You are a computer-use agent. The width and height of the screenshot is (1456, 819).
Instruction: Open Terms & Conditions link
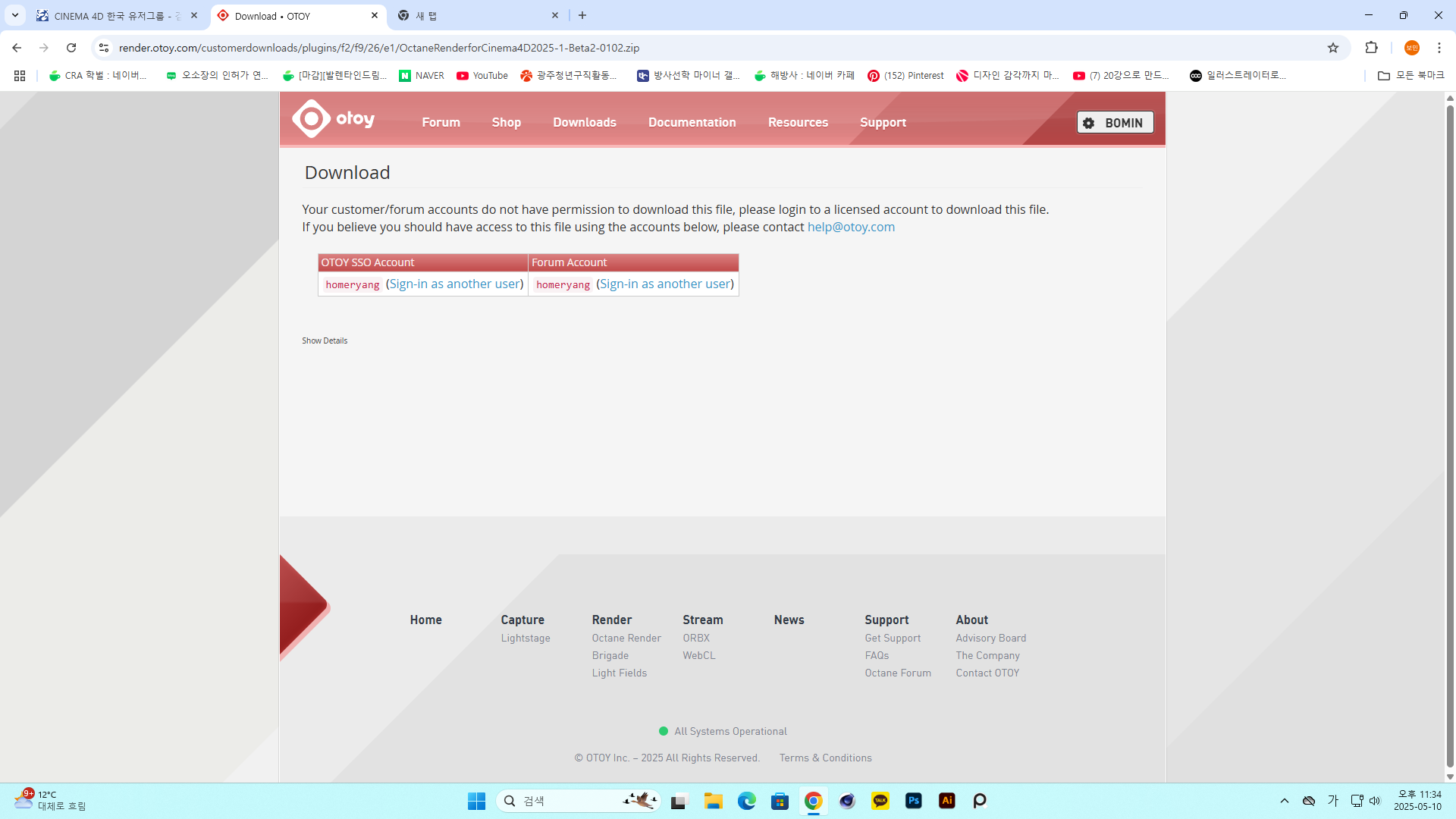click(825, 758)
